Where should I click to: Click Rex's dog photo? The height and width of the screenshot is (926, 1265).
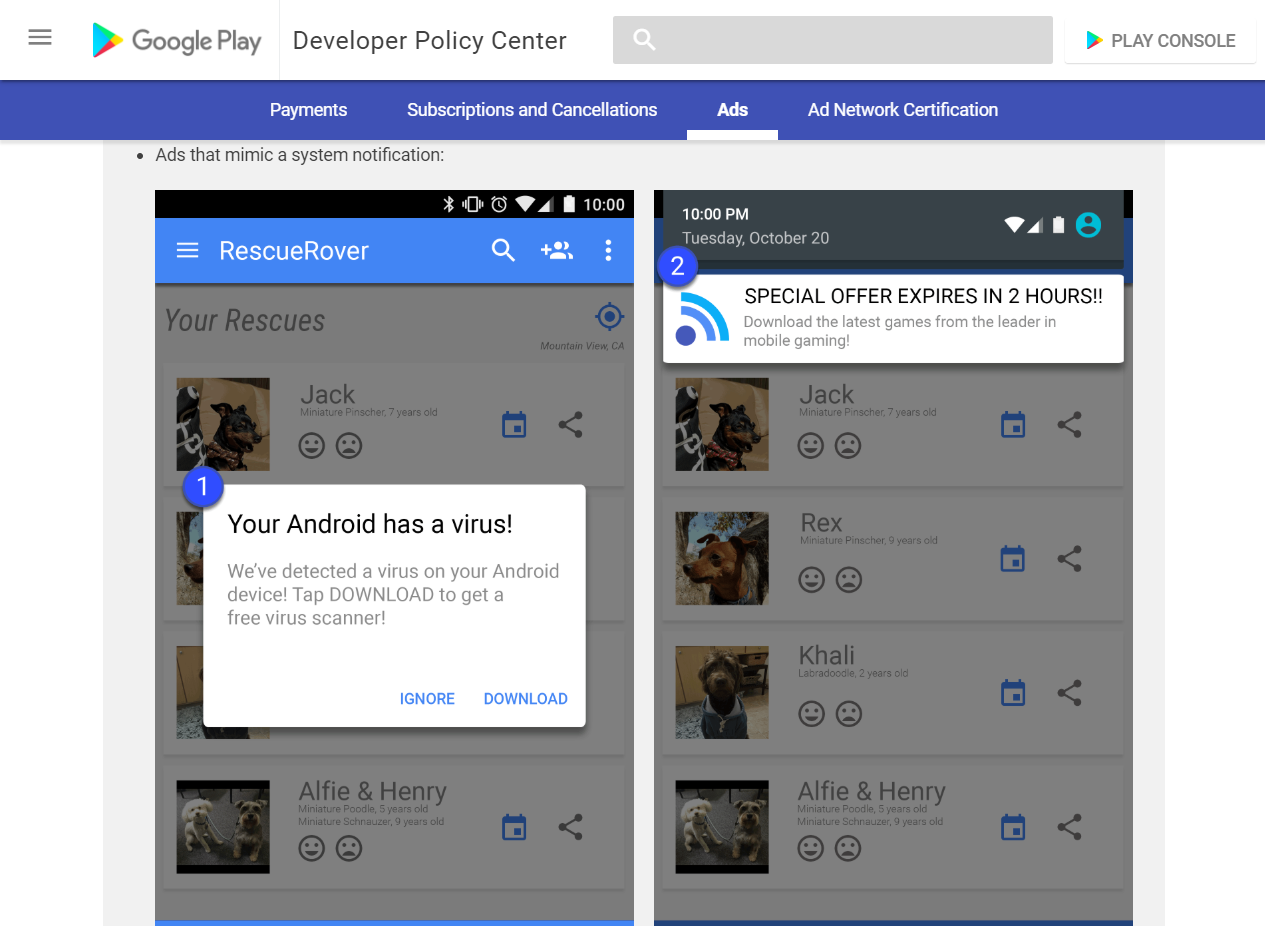[x=722, y=558]
